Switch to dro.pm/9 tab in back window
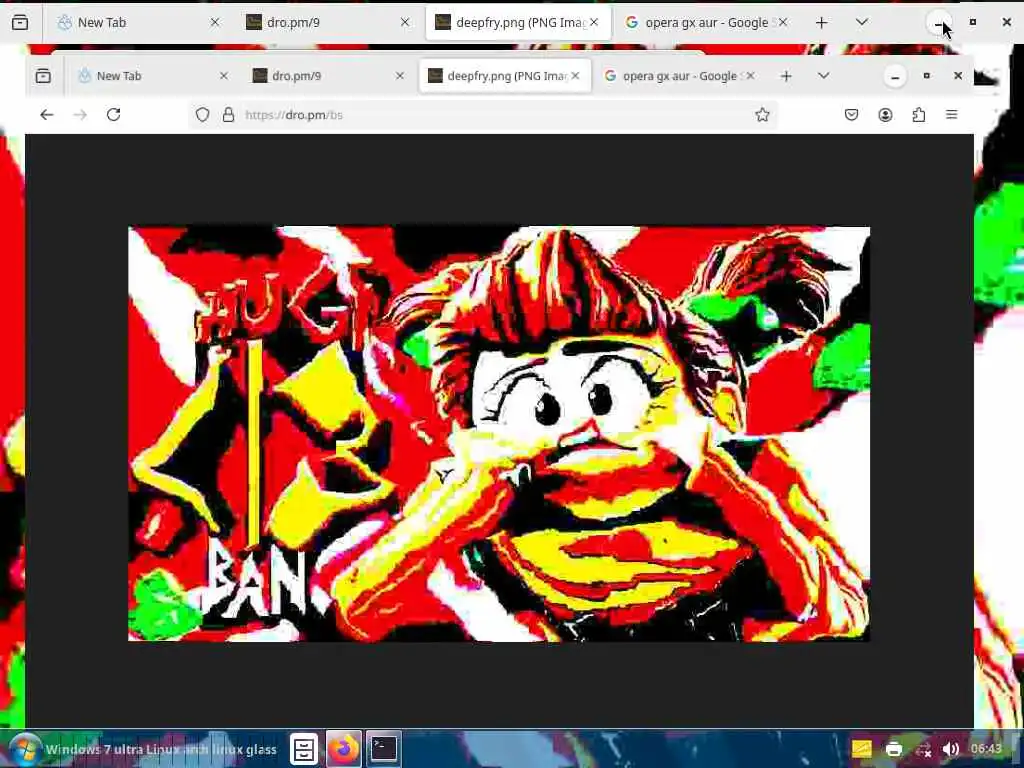The height and width of the screenshot is (768, 1024). pyautogui.click(x=329, y=22)
